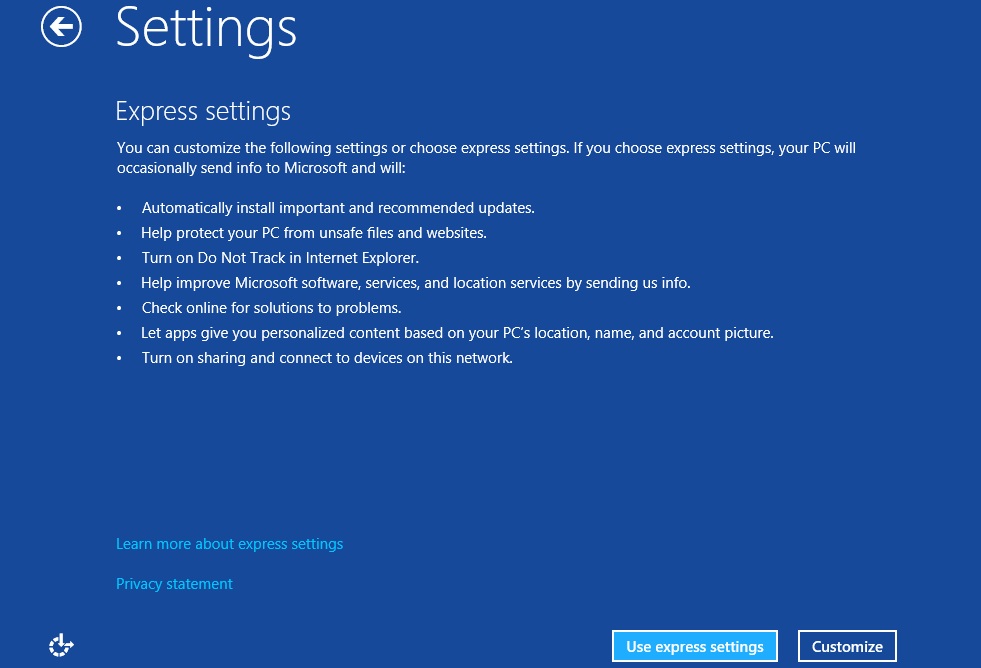Click the improve Microsoft software bullet
This screenshot has width=981, height=668.
(416, 282)
